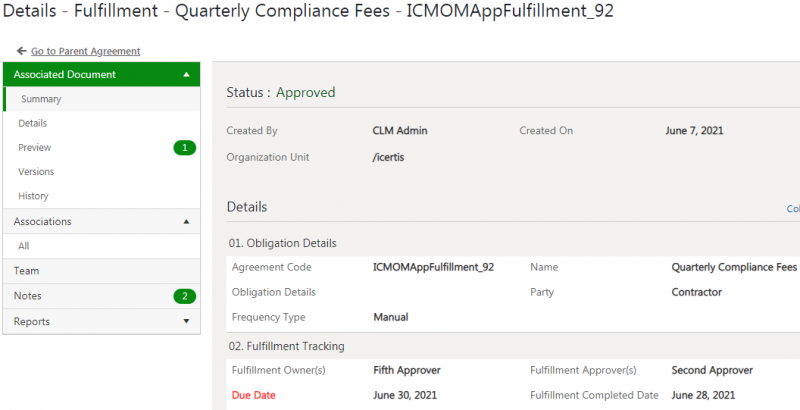Open the Versions sidebar item
This screenshot has width=800, height=410.
coord(36,172)
